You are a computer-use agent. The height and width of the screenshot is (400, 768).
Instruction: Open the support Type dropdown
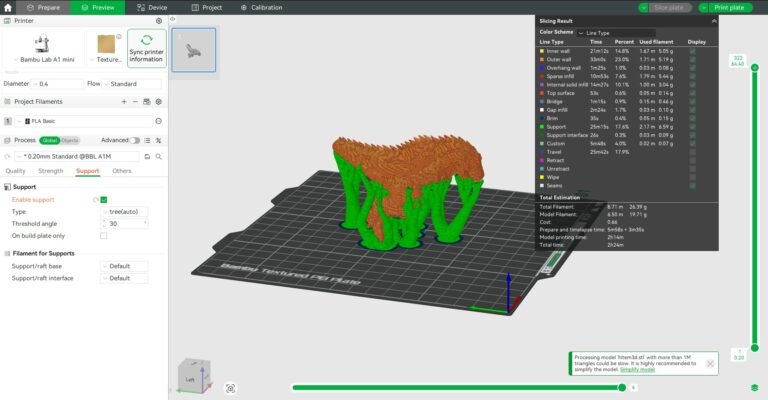(x=123, y=212)
